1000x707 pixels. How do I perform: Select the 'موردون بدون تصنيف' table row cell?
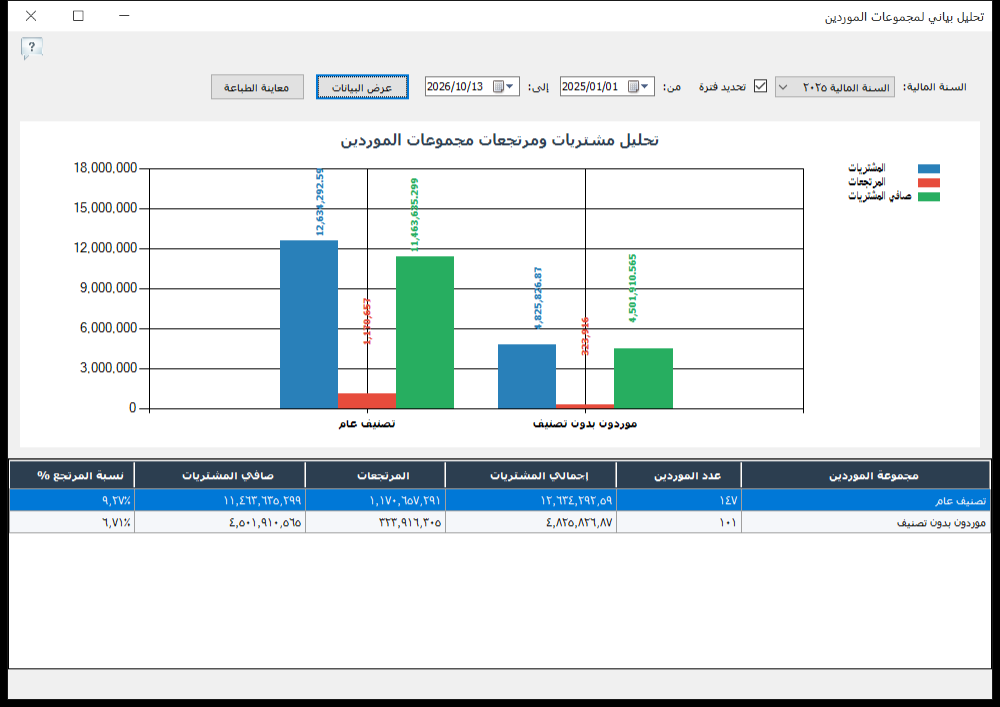pyautogui.click(x=865, y=522)
